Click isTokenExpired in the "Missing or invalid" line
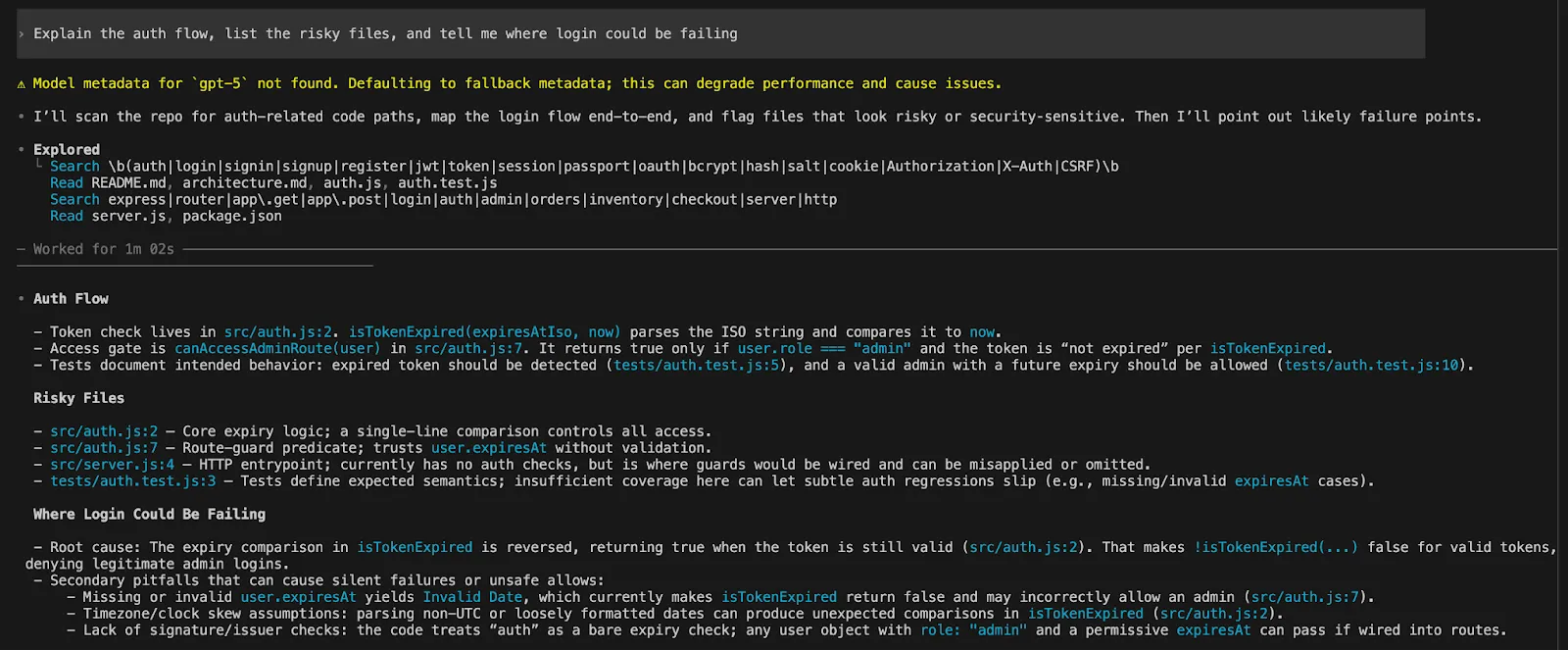1568x650 pixels. [x=779, y=598]
